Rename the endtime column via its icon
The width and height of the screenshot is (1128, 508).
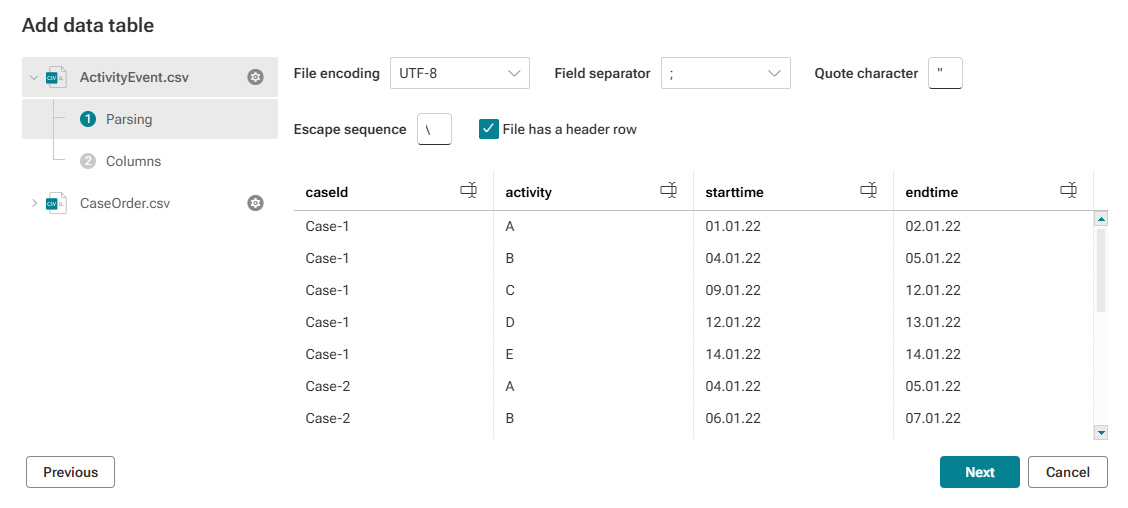point(1069,191)
